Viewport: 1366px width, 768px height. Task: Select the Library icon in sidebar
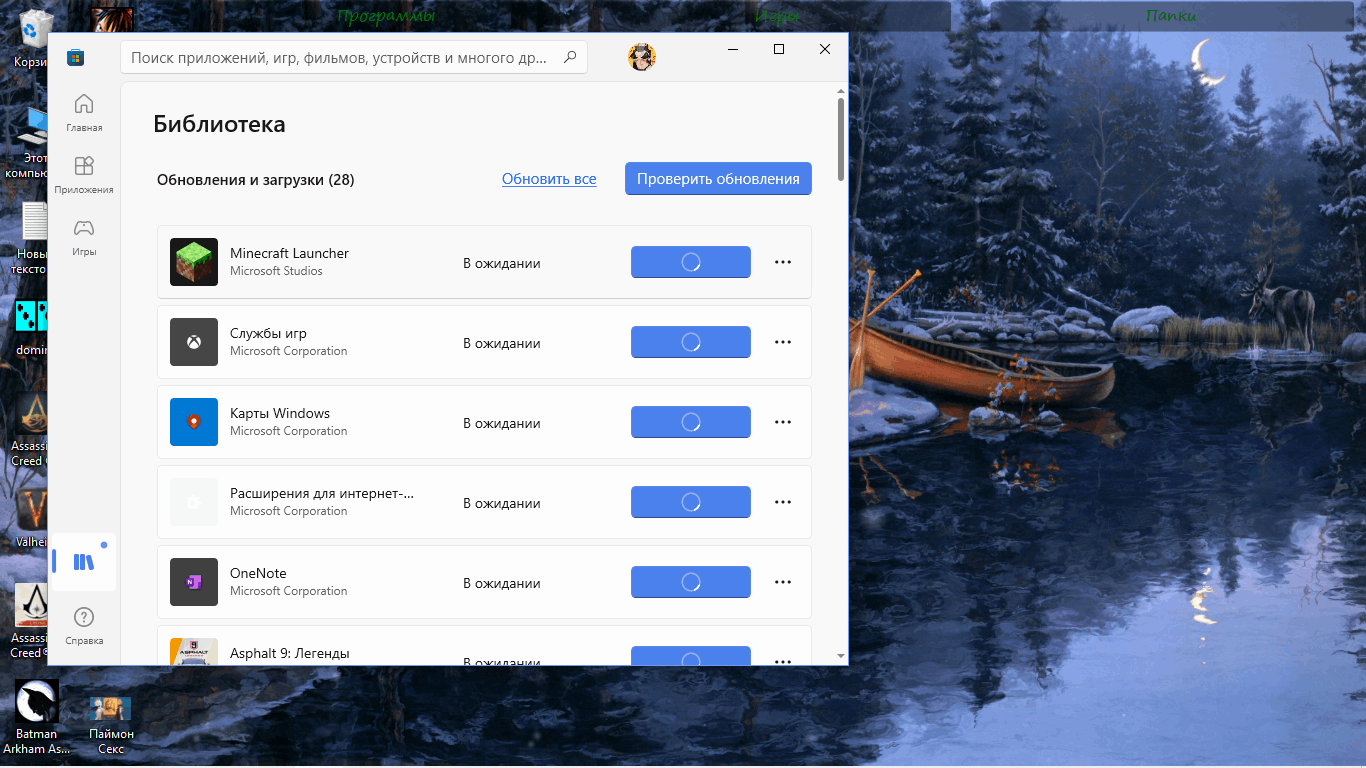coord(84,562)
